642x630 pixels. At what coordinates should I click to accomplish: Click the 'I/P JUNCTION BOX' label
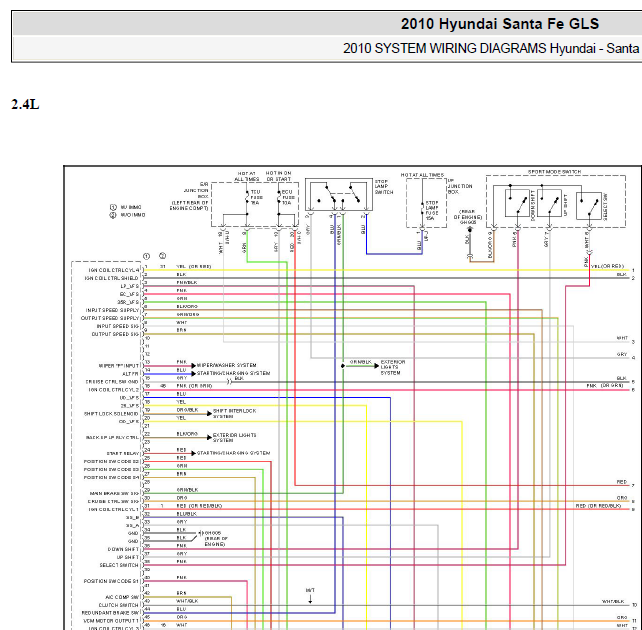(x=460, y=186)
